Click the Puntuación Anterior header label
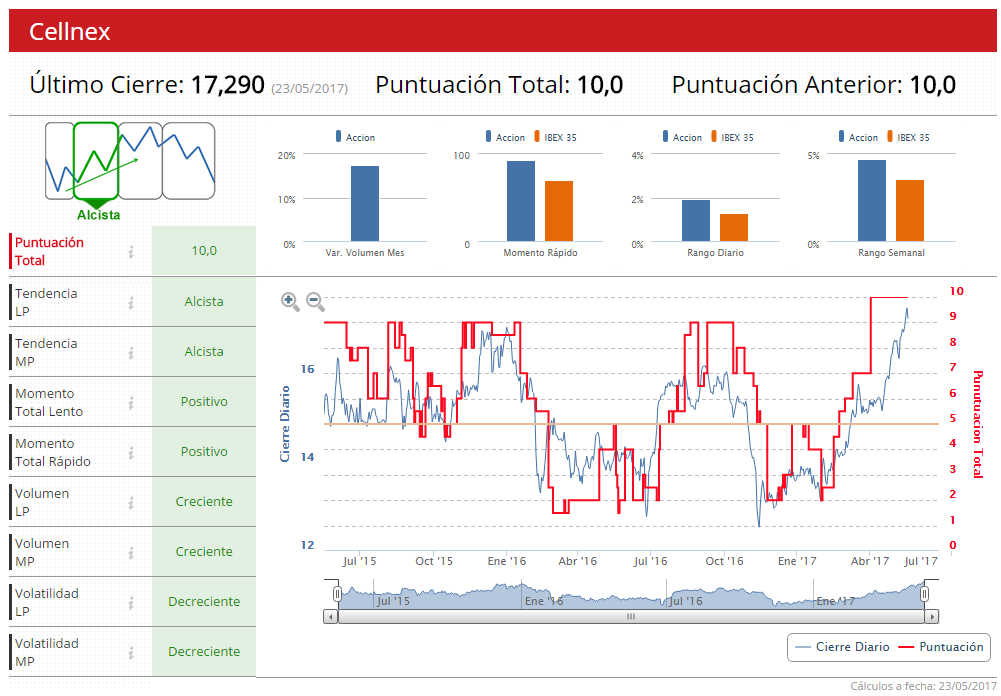This screenshot has width=1001, height=696. pos(787,84)
